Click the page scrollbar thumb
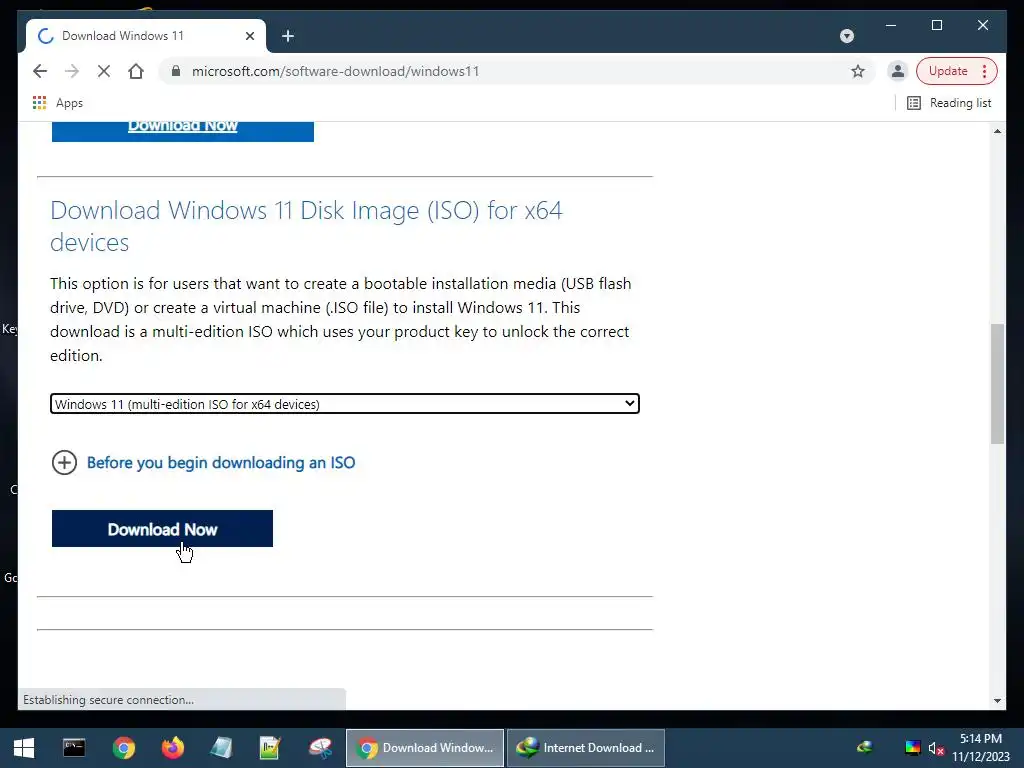This screenshot has width=1024, height=768. pos(997,384)
